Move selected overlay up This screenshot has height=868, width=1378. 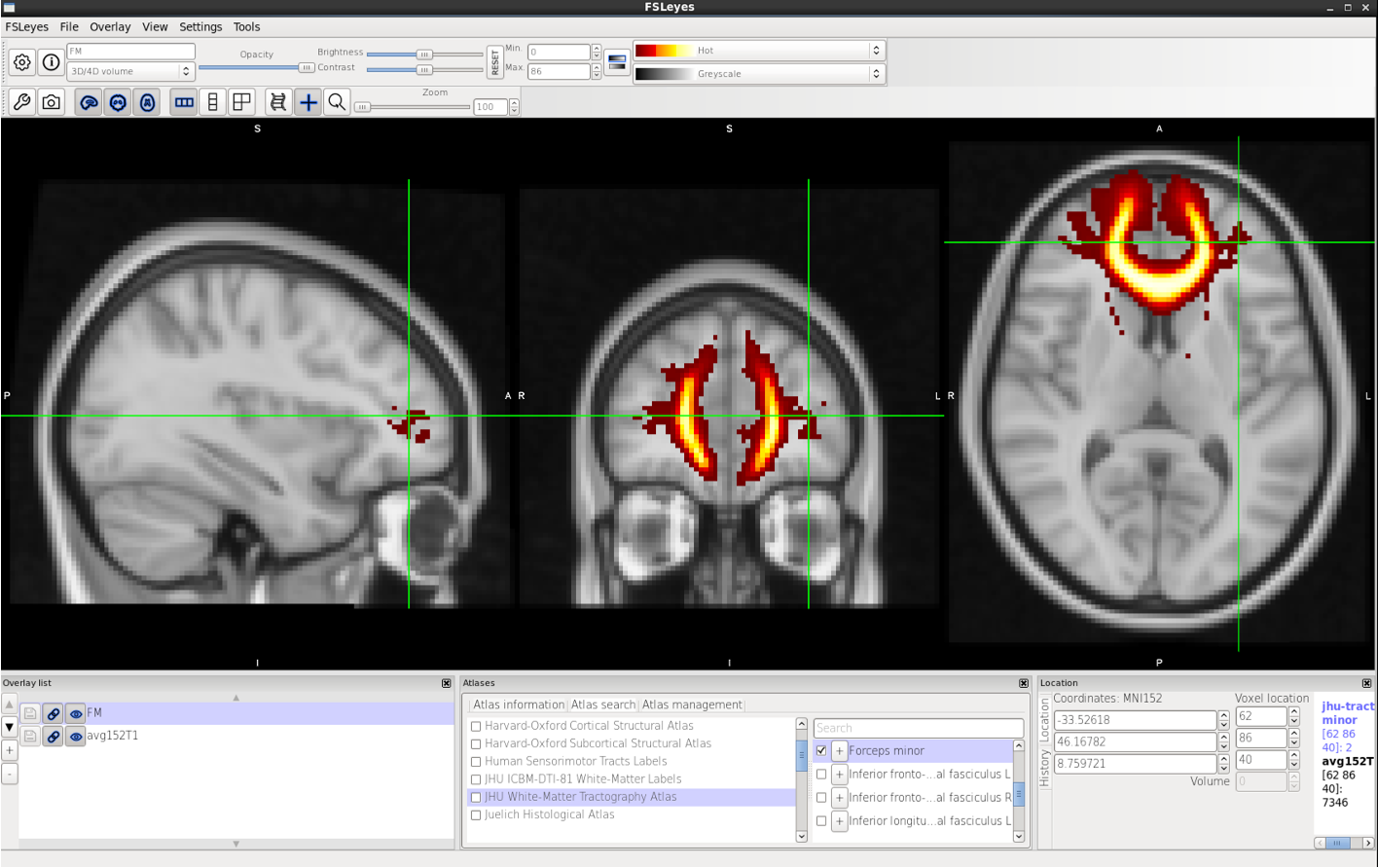[10, 704]
